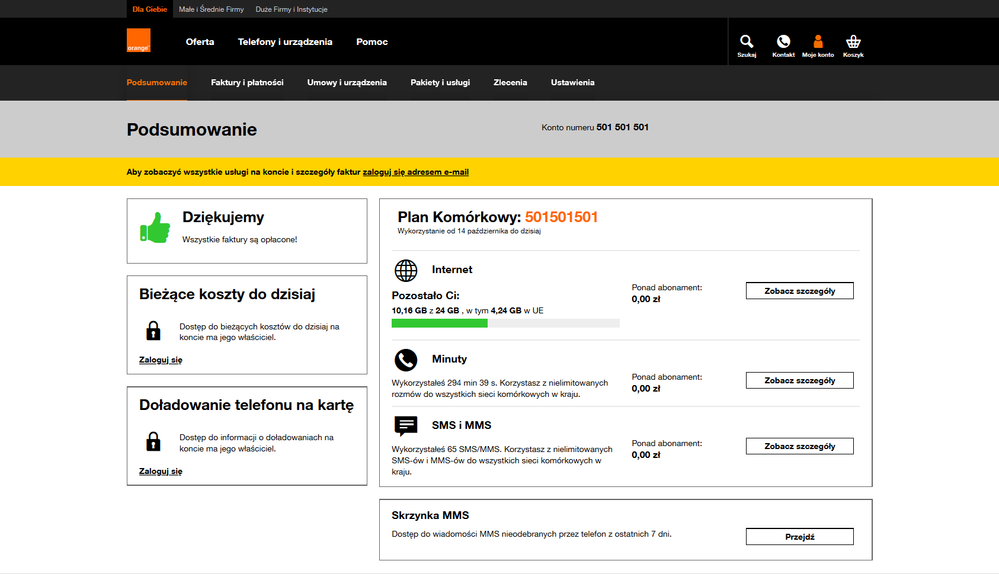The image size is (999, 574).
Task: Click the green internet data usage bar
Action: [x=439, y=323]
